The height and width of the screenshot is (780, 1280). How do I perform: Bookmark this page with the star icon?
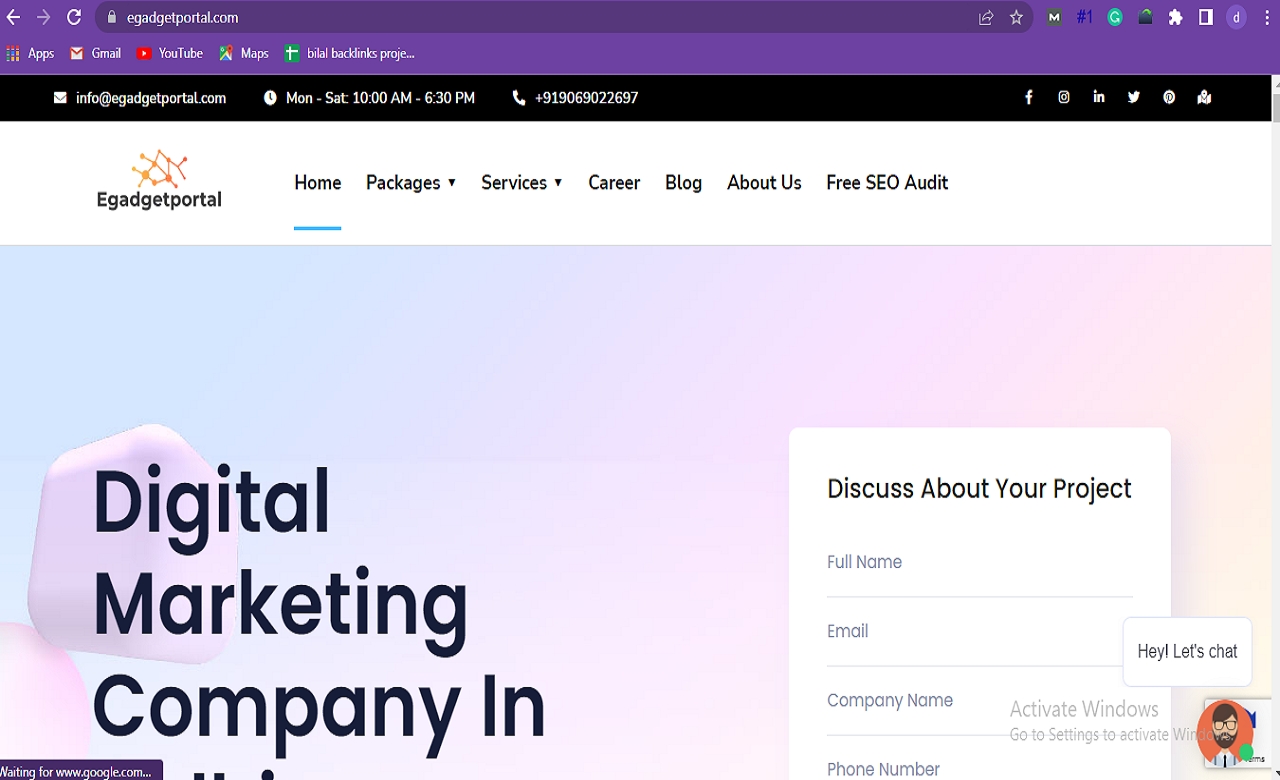[1016, 17]
